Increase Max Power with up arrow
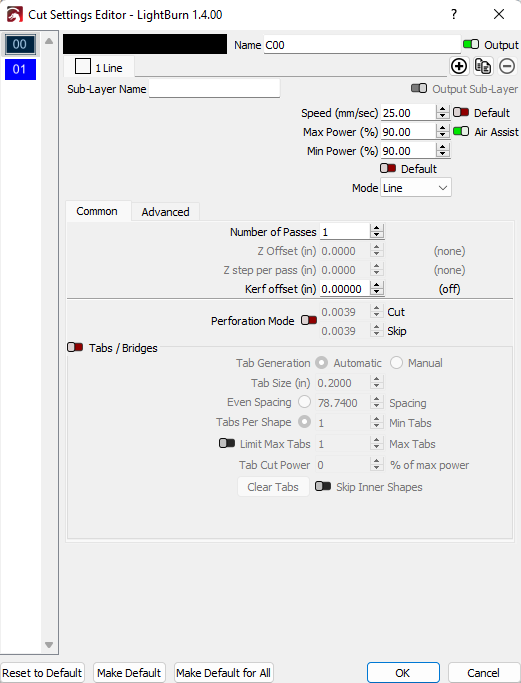 (x=443, y=128)
